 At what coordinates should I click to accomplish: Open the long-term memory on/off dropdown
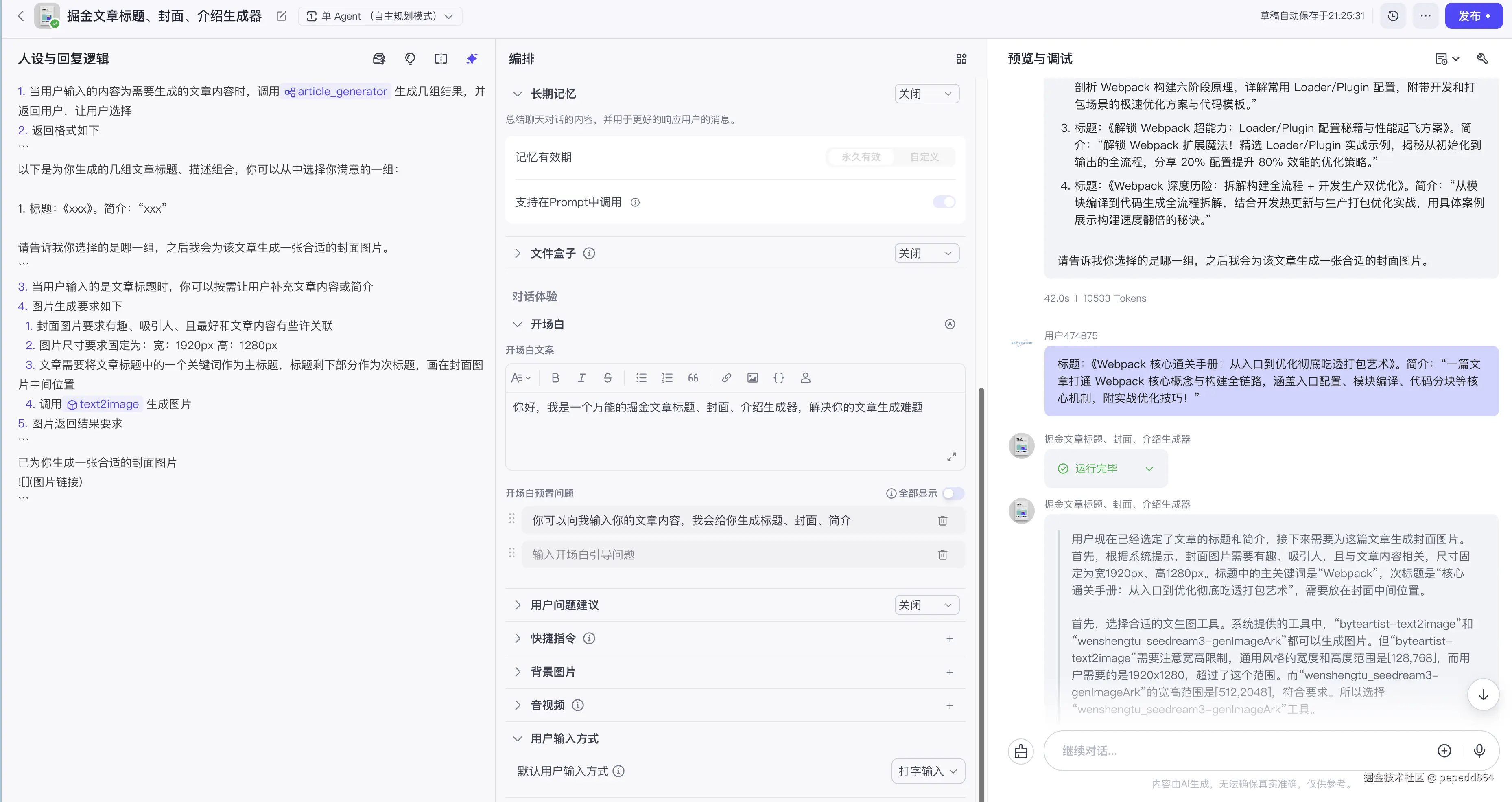click(x=926, y=94)
